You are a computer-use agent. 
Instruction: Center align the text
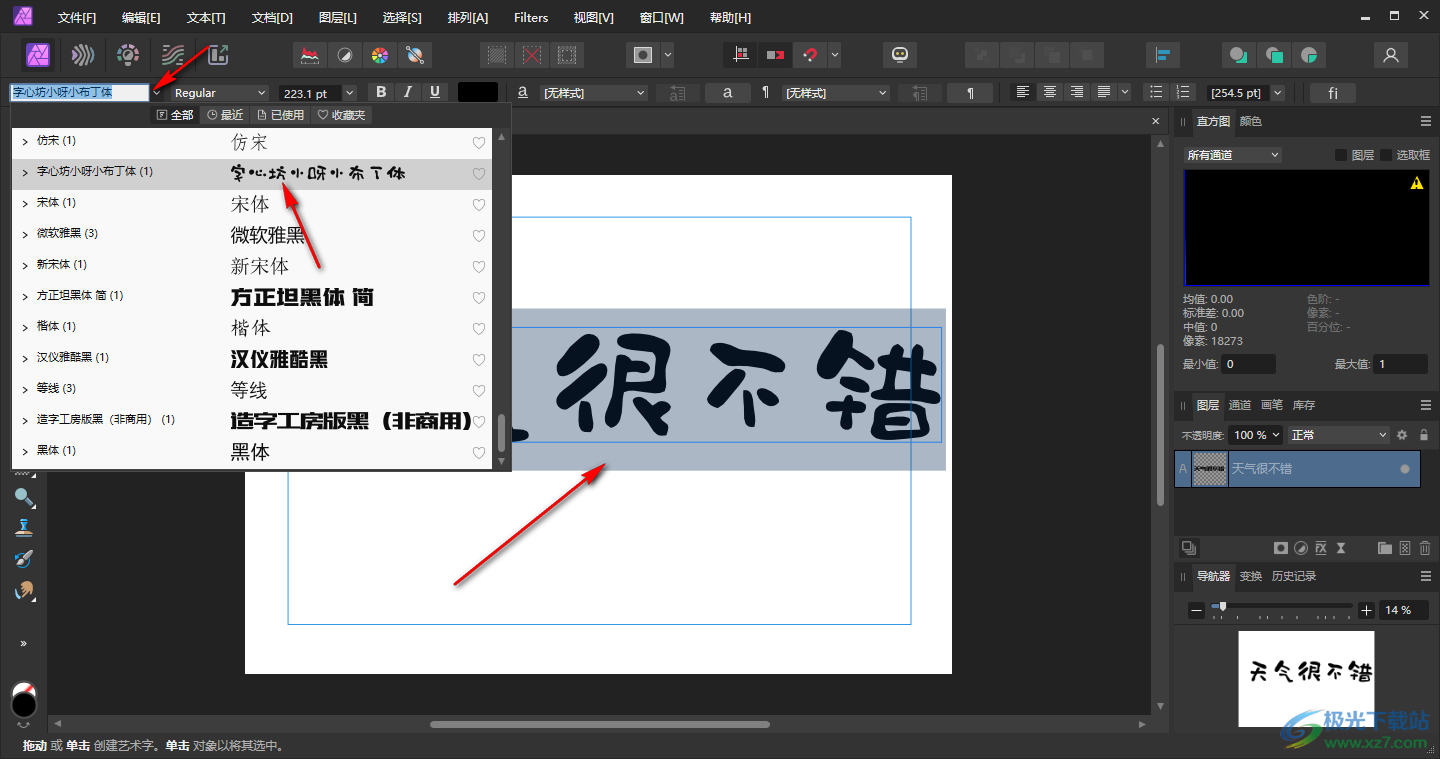pos(1049,93)
